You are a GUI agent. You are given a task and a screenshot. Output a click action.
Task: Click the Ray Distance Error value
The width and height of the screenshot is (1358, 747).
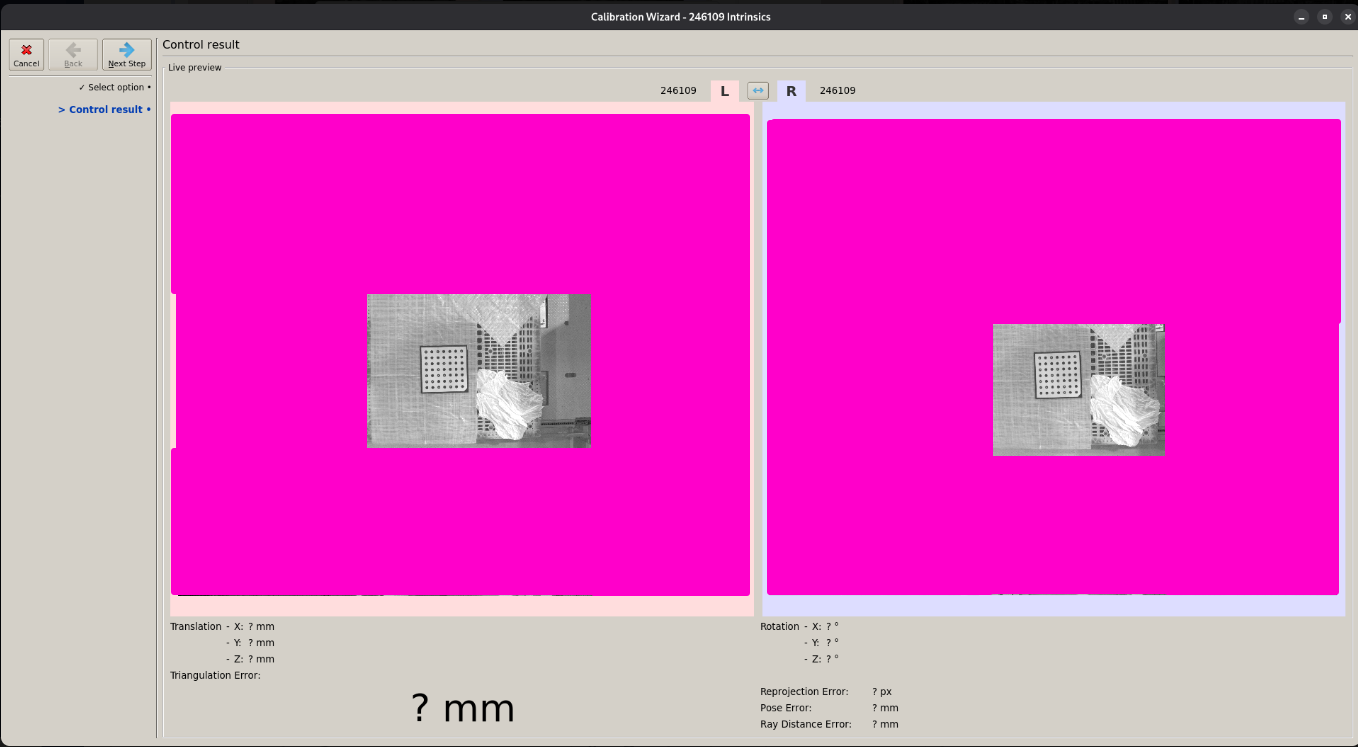pyautogui.click(x=884, y=725)
